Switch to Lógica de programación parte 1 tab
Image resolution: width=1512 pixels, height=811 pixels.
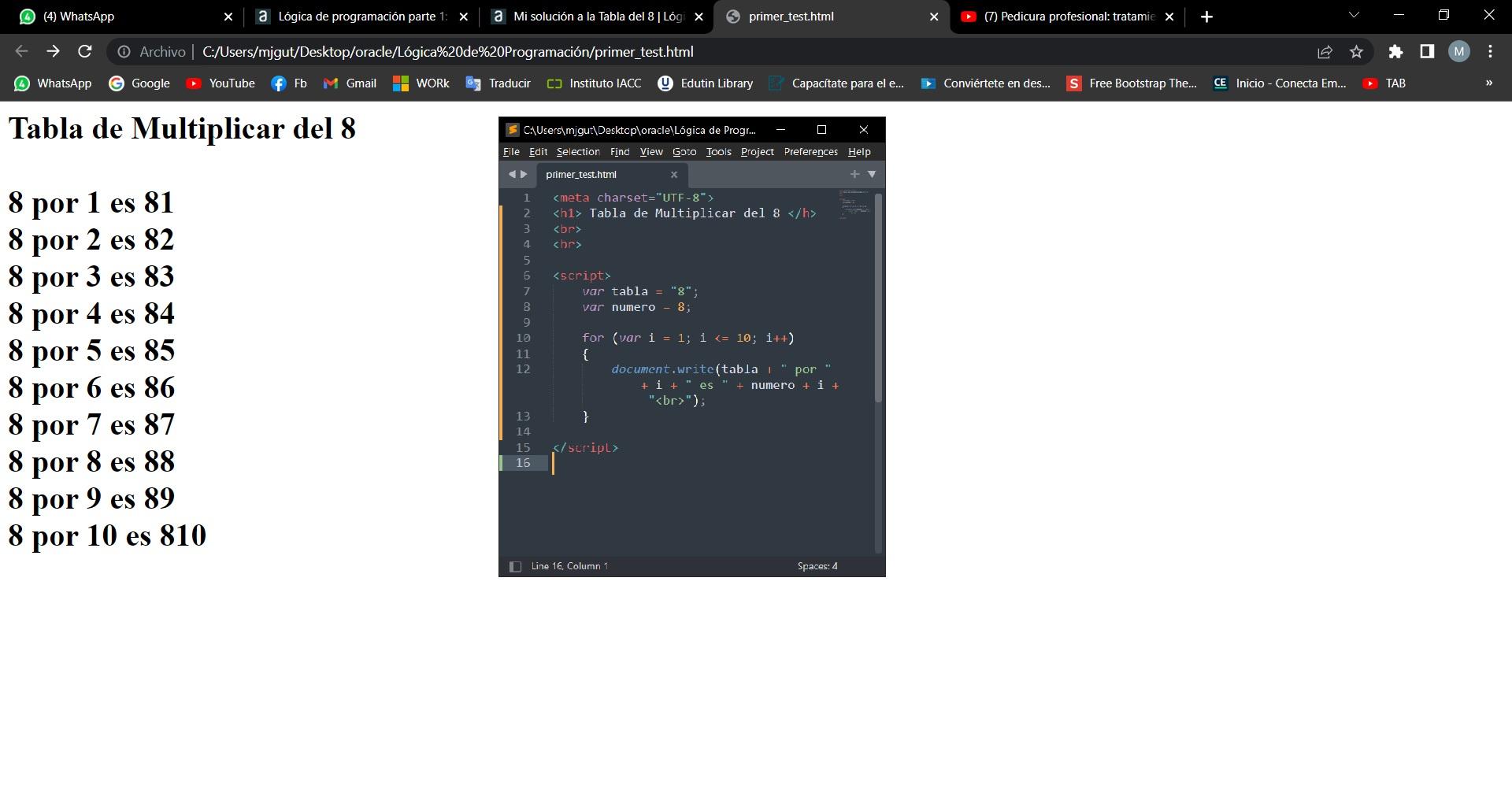click(x=361, y=17)
